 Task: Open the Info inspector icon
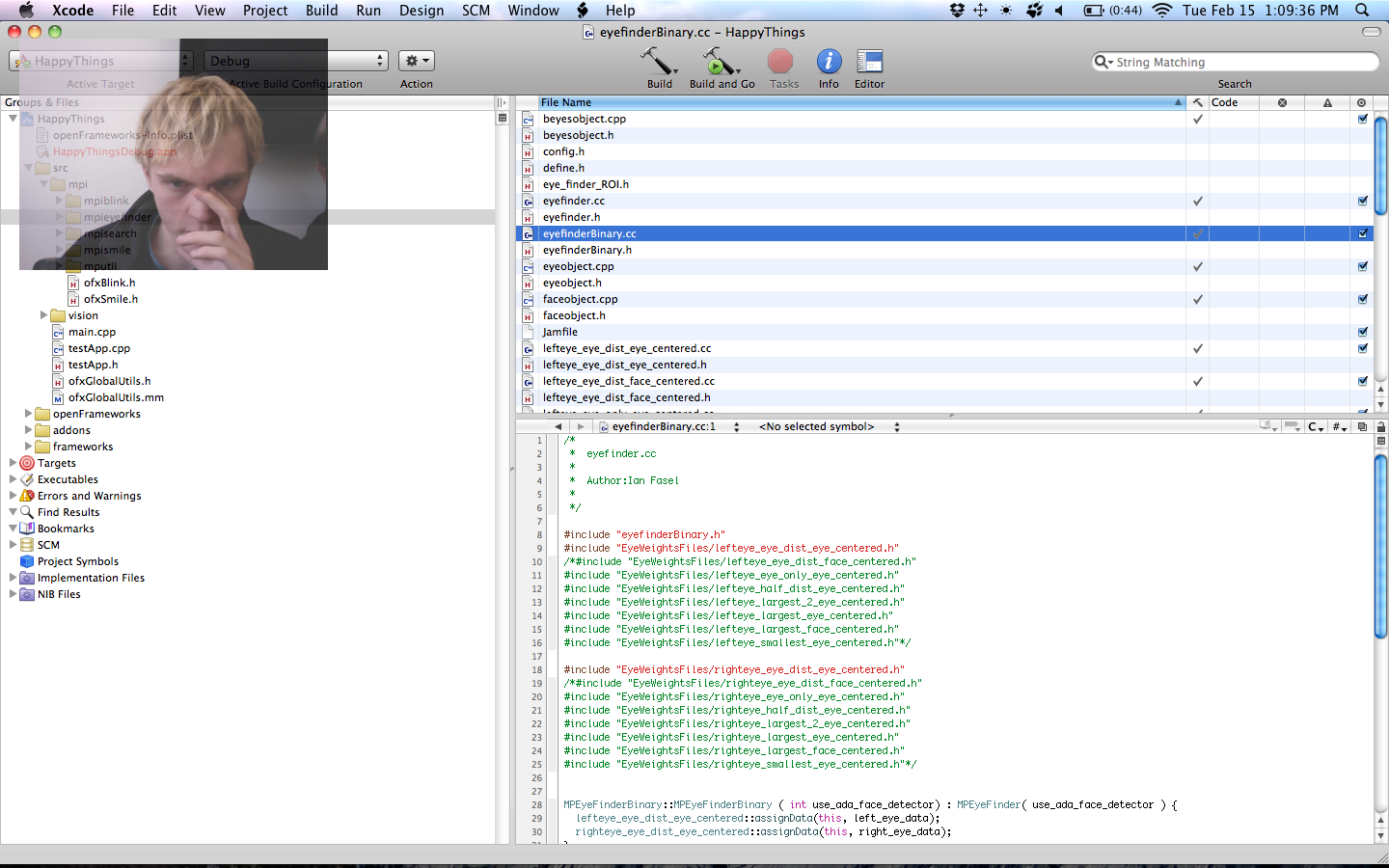click(829, 63)
